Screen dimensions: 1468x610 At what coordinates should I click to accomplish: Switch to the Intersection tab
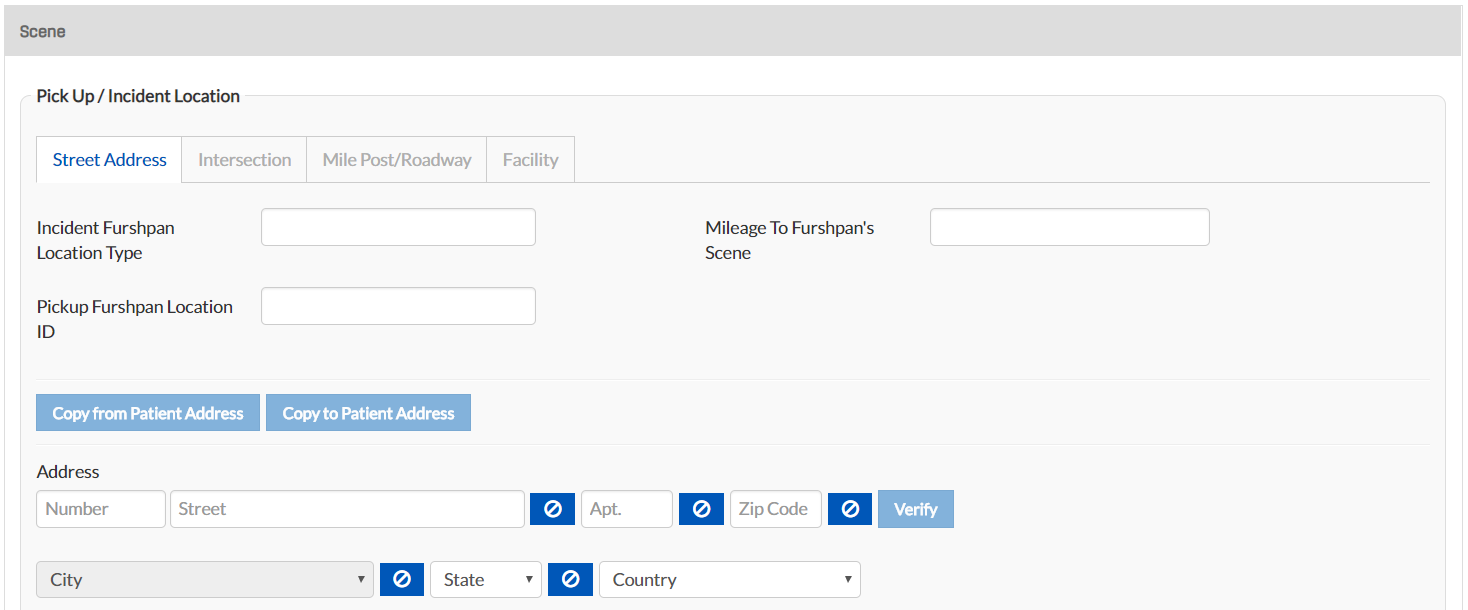[243, 159]
